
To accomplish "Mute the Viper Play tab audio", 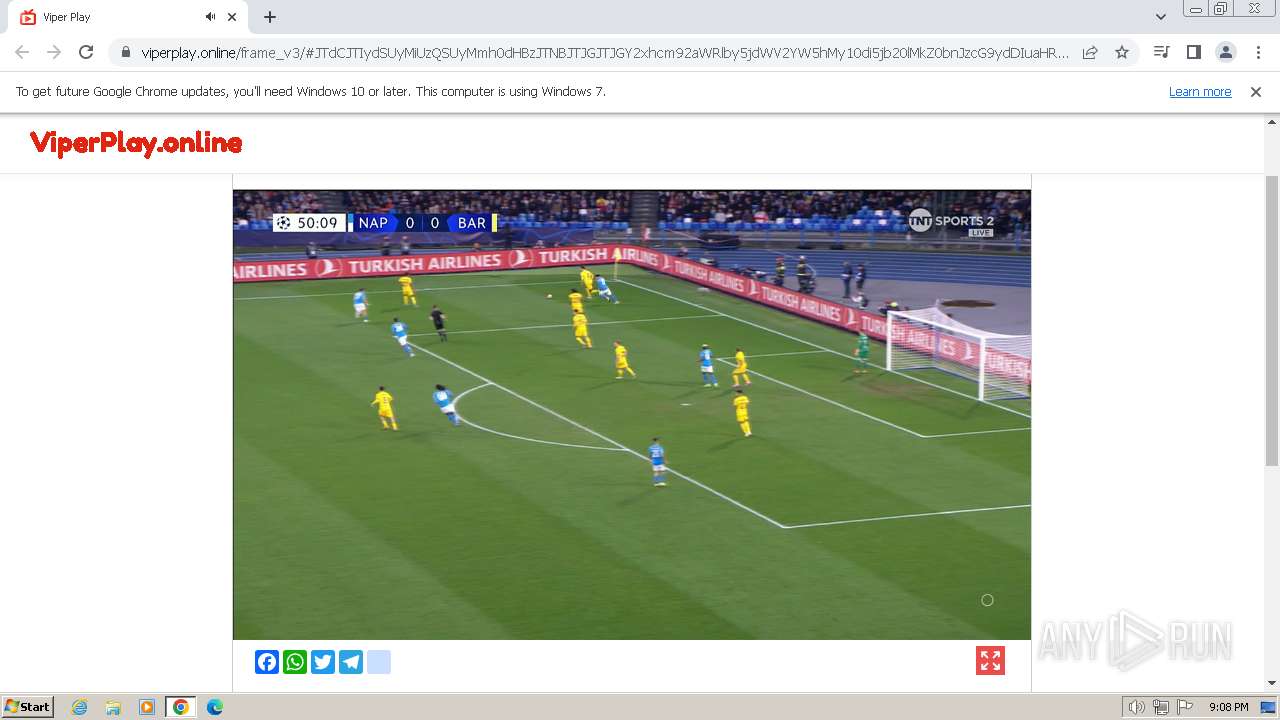I will (210, 17).
